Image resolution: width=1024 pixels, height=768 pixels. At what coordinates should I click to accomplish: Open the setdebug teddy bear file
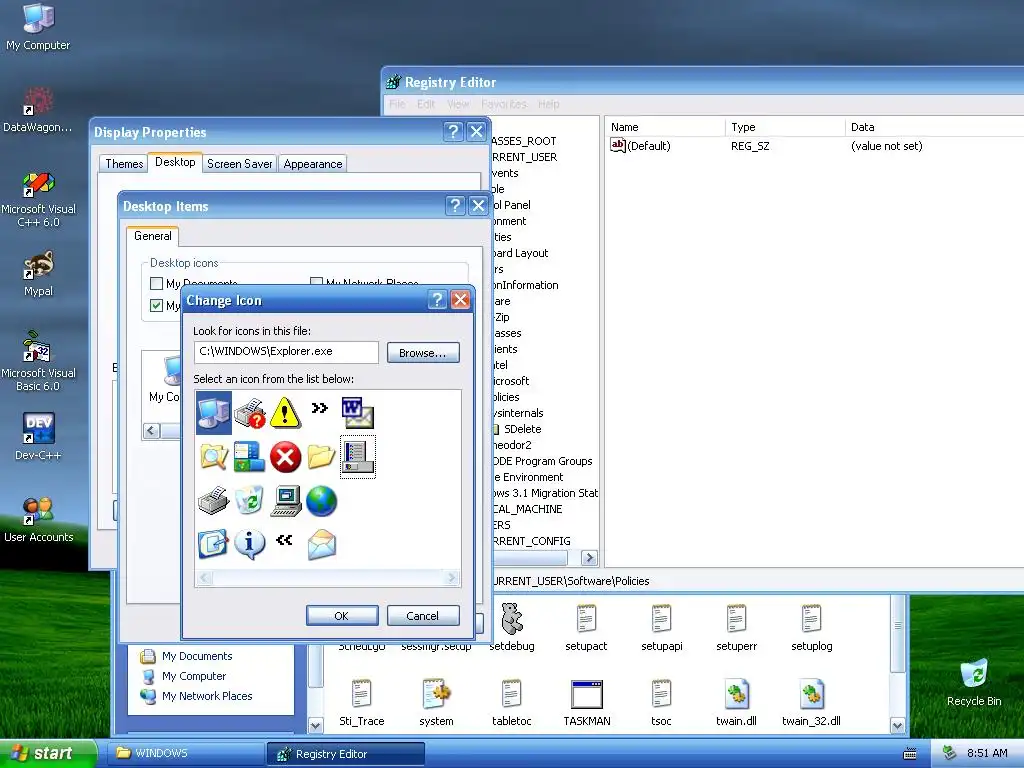(x=512, y=626)
